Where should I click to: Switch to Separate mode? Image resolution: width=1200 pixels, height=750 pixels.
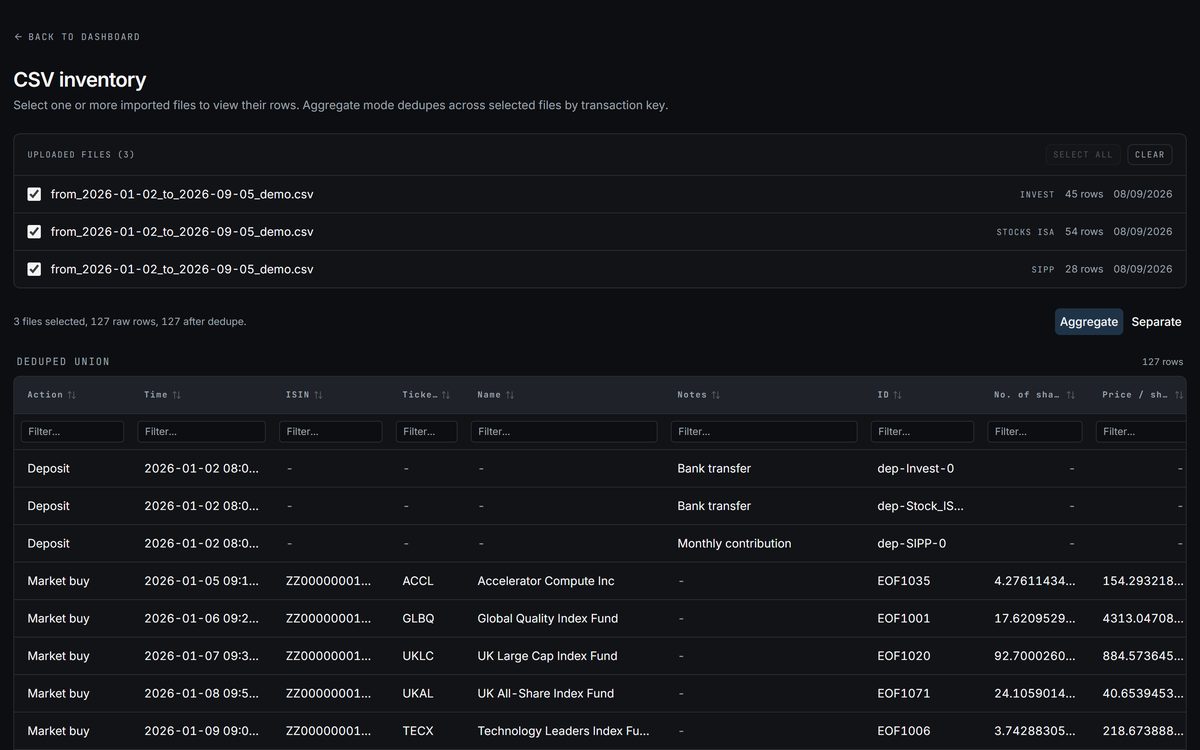click(1156, 322)
